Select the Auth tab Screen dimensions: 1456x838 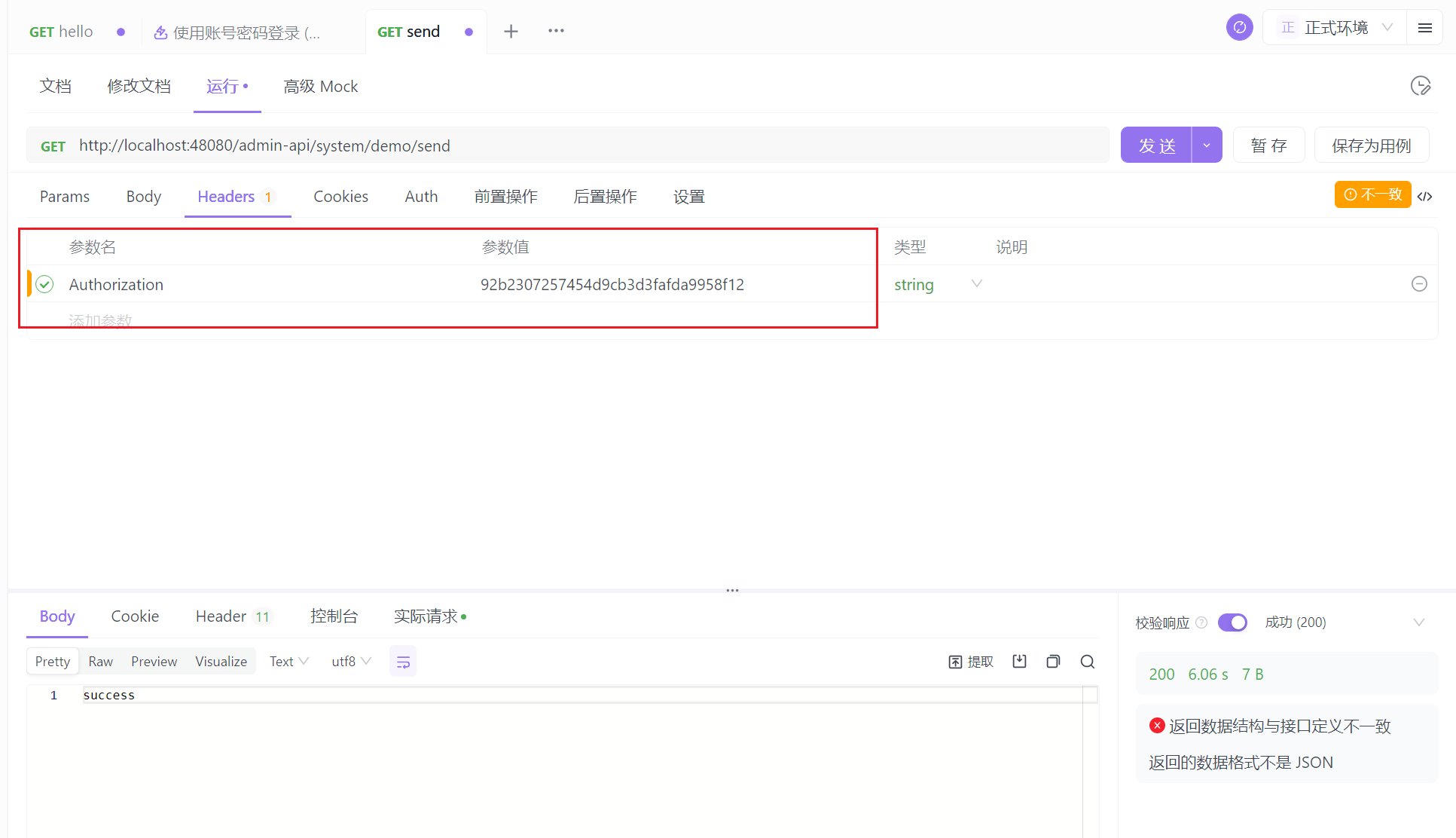pos(421,197)
